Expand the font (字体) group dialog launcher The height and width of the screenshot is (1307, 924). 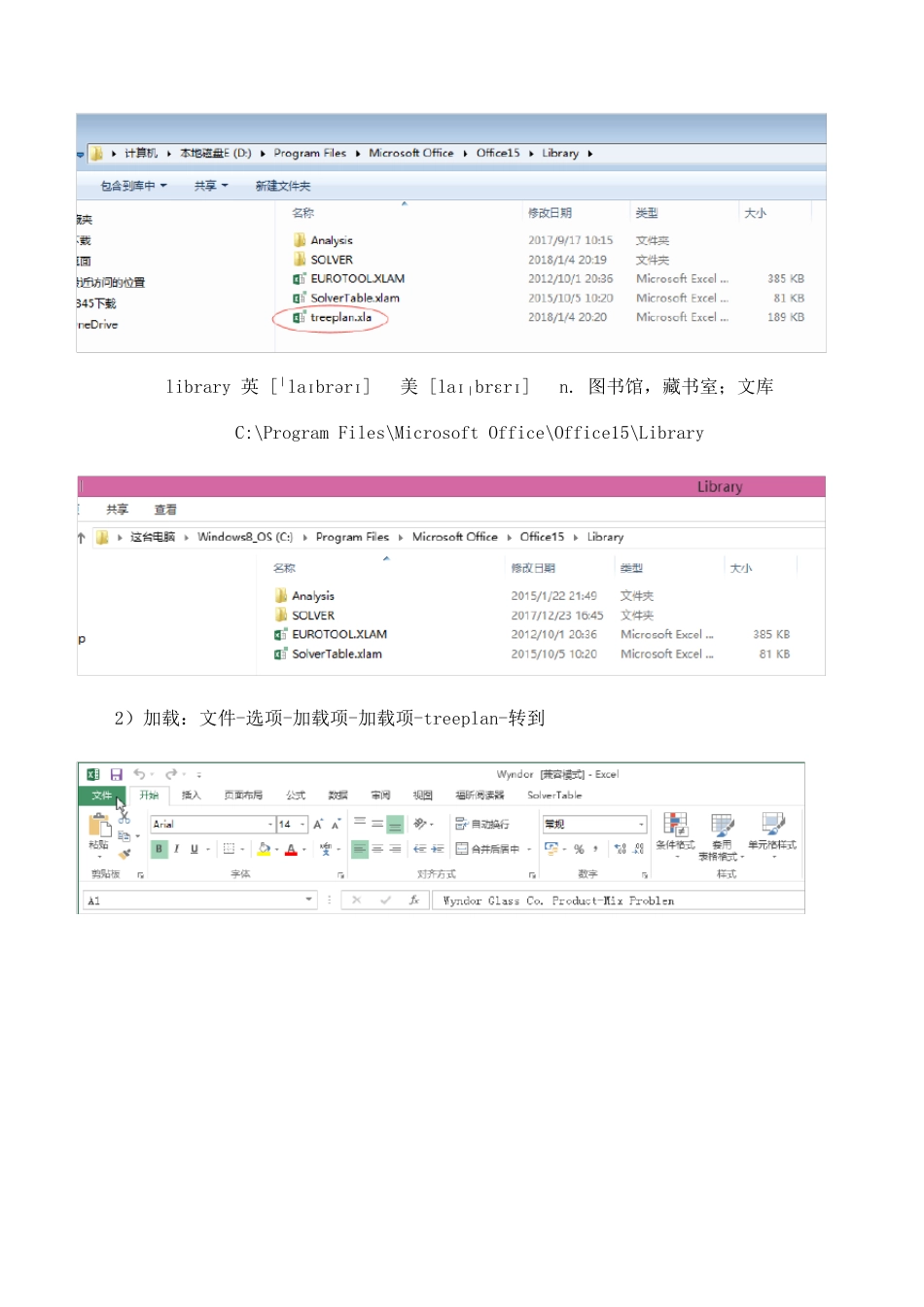click(x=340, y=875)
